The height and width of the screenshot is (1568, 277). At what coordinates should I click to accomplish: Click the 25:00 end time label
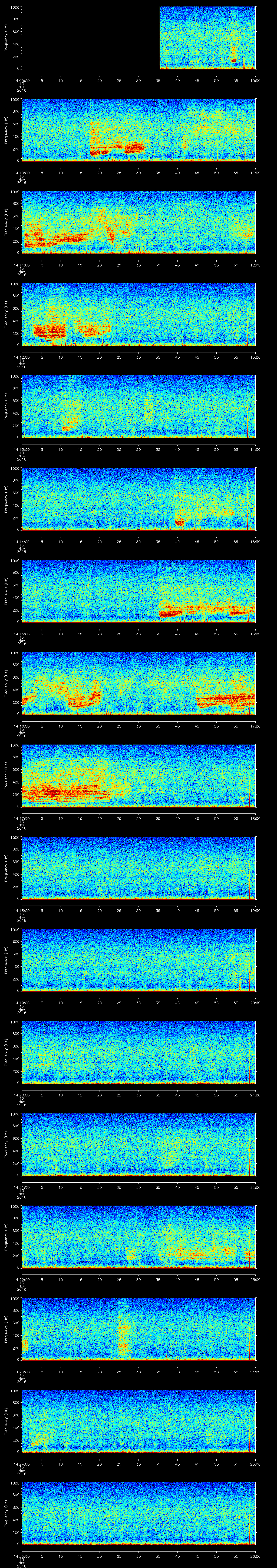pos(256,1464)
